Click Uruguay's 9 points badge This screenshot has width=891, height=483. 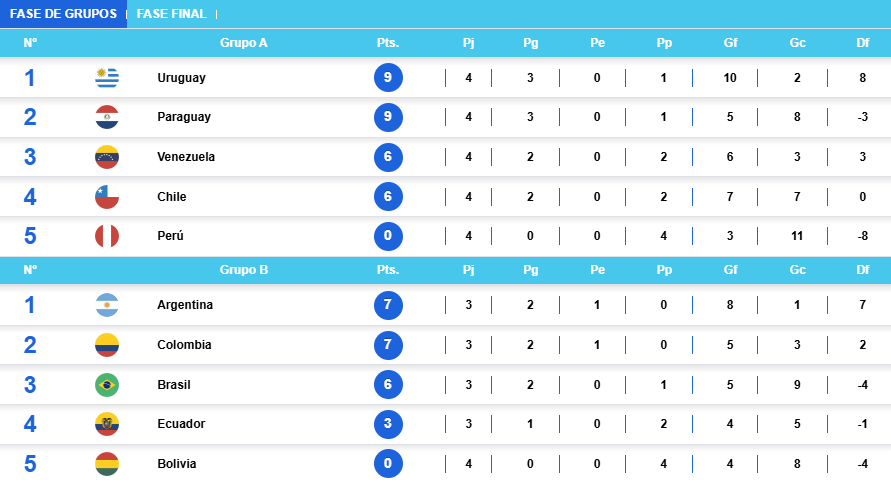pos(388,78)
